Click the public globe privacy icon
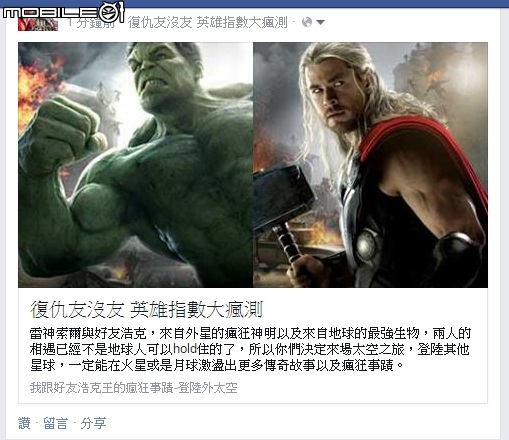 pyautogui.click(x=307, y=22)
